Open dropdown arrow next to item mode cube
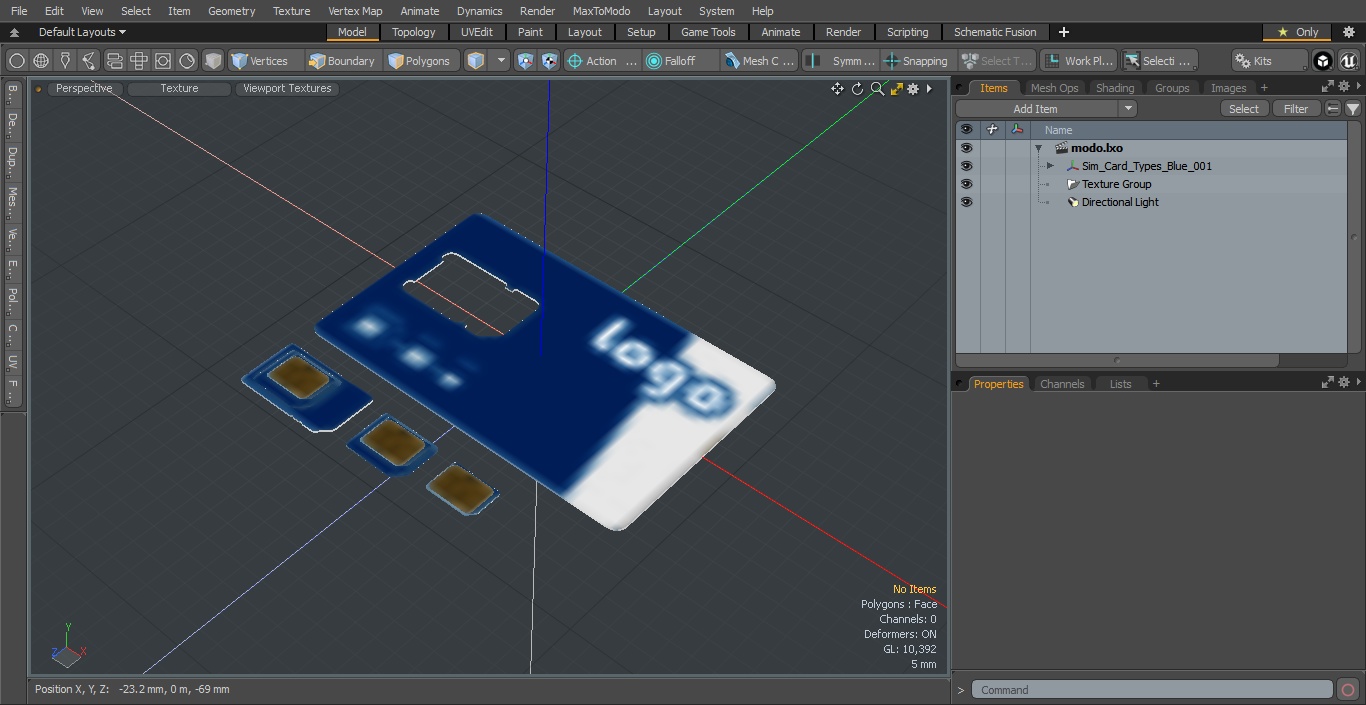1366x705 pixels. click(x=501, y=61)
